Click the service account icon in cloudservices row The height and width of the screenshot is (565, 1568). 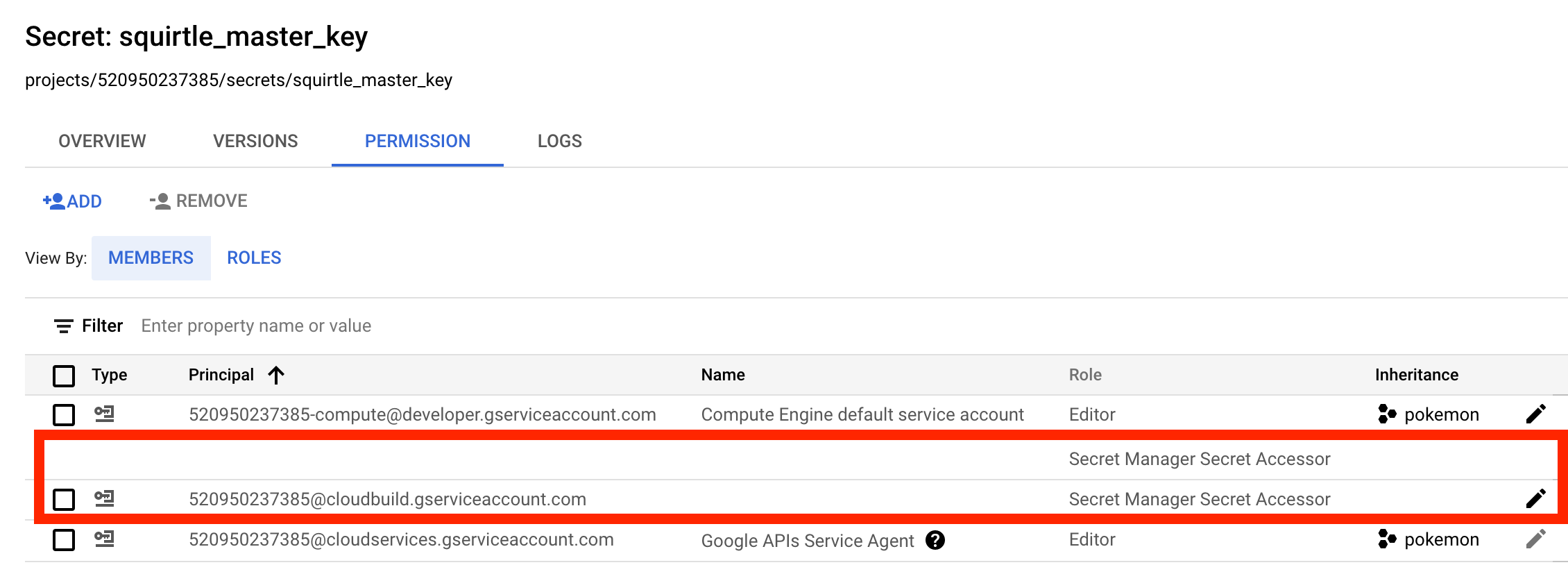104,539
